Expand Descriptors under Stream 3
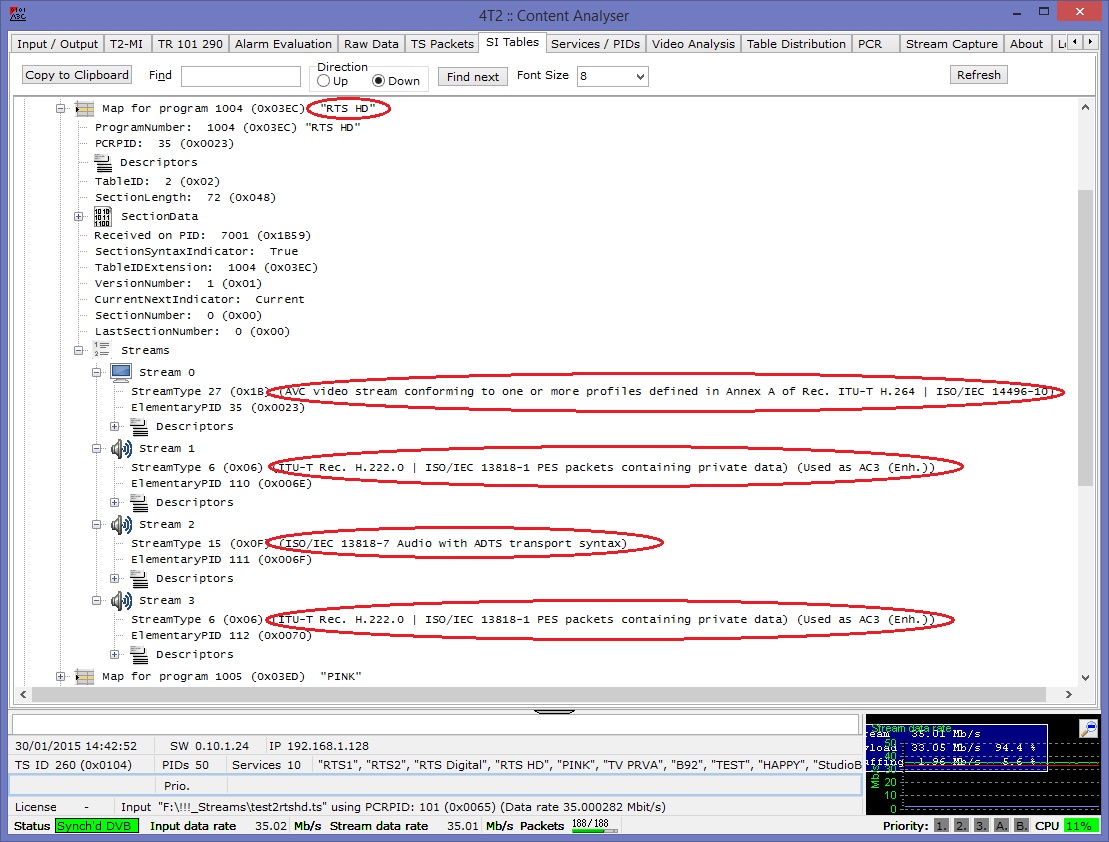Viewport: 1109px width, 842px height. point(115,654)
